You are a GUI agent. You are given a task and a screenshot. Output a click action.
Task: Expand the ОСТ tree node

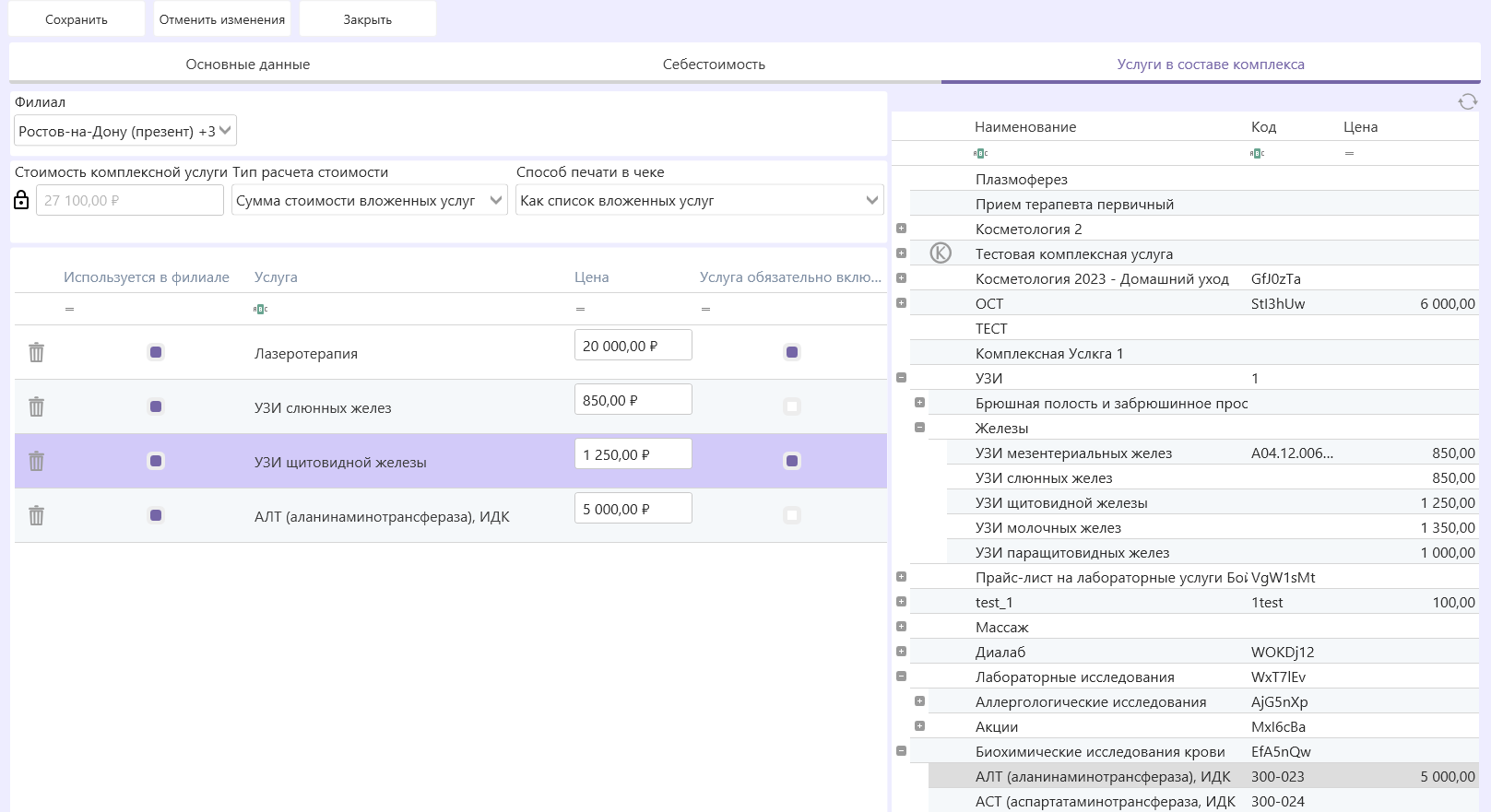point(902,302)
